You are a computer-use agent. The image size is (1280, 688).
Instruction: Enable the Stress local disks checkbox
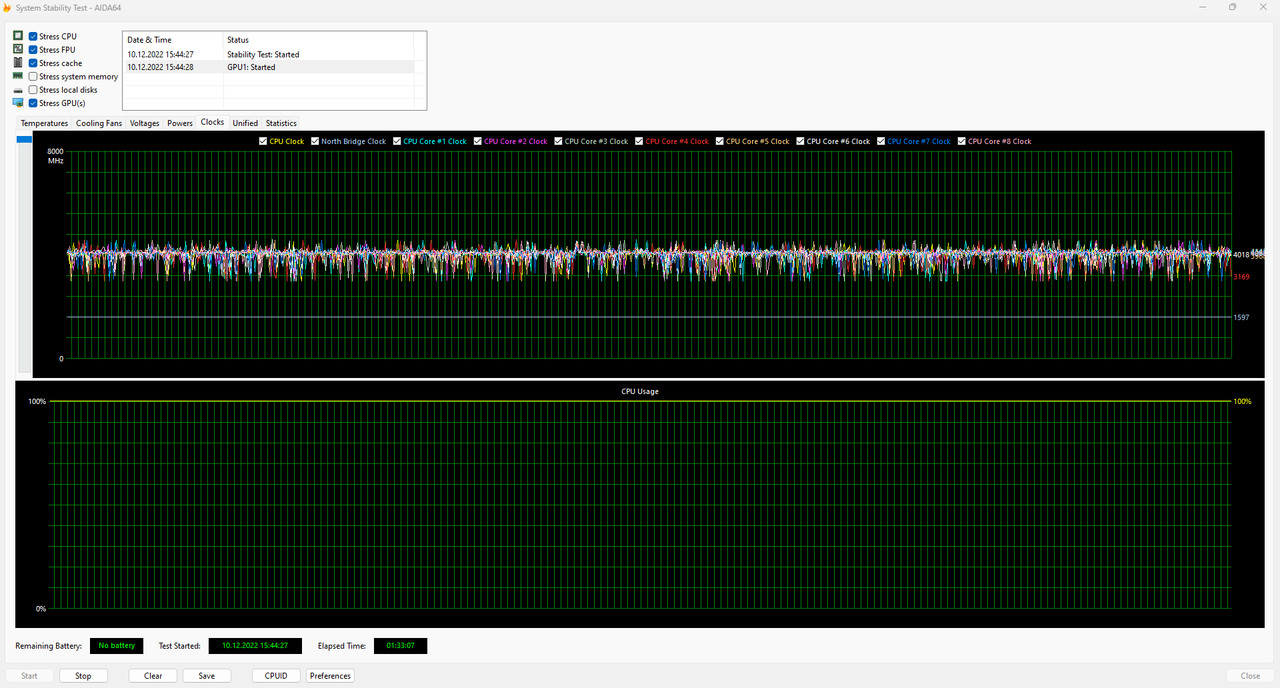(33, 90)
